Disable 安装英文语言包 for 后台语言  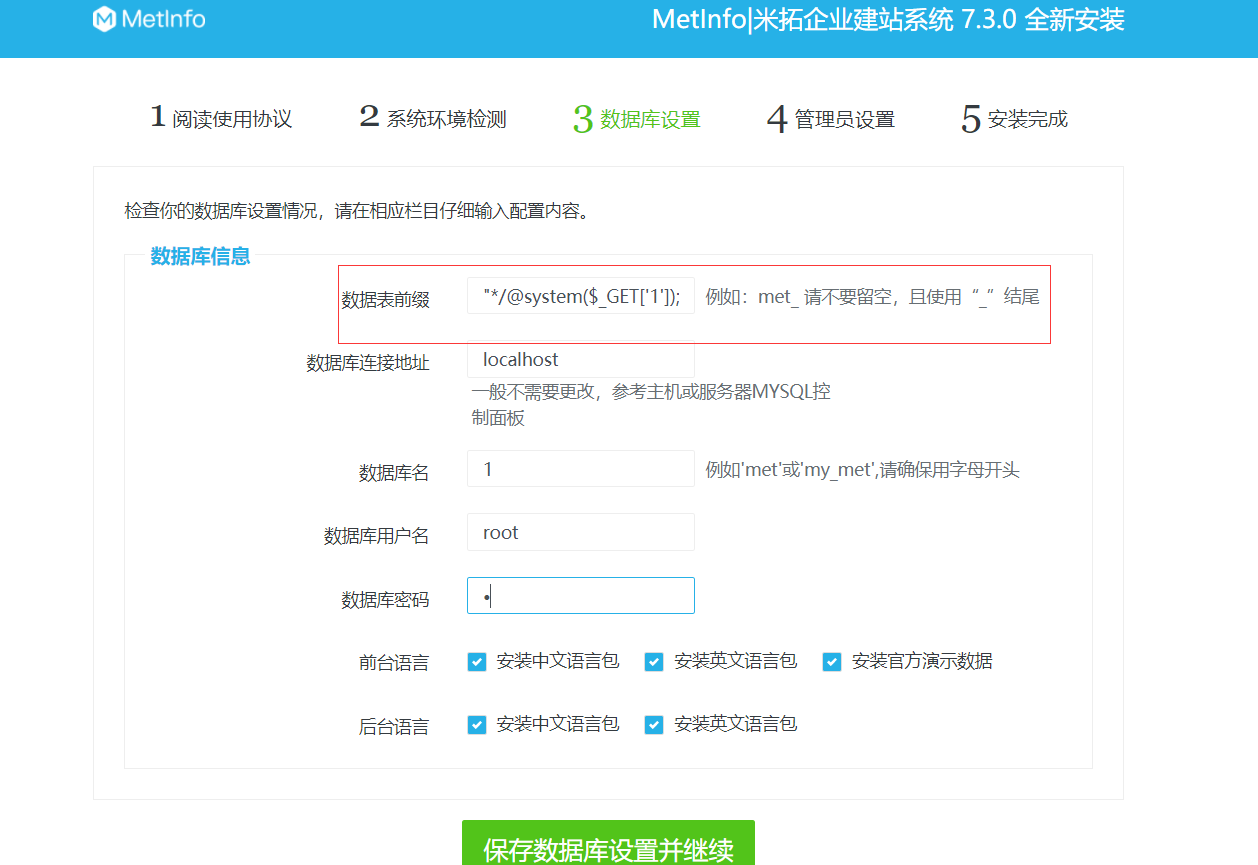point(654,724)
